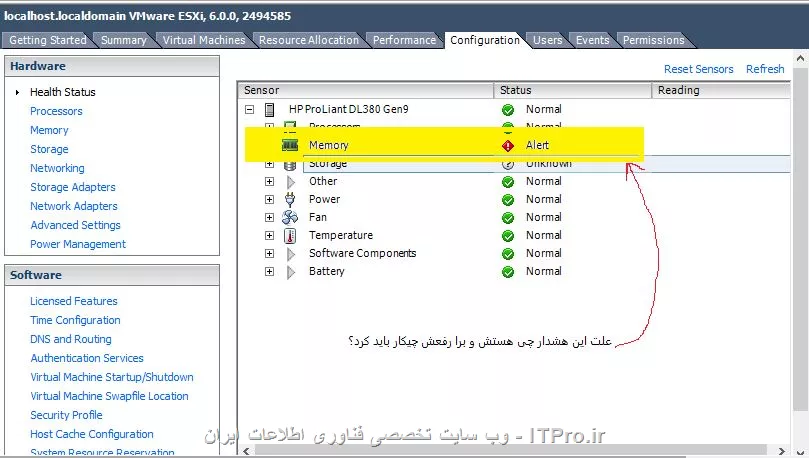Click the horizontal scrollbar right arrow
This screenshot has width=809, height=458.
(781, 451)
